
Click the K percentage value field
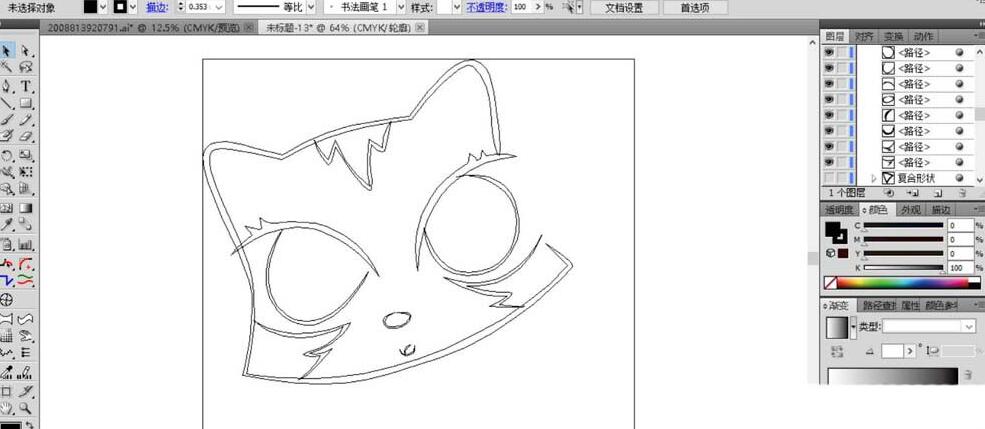click(x=960, y=268)
